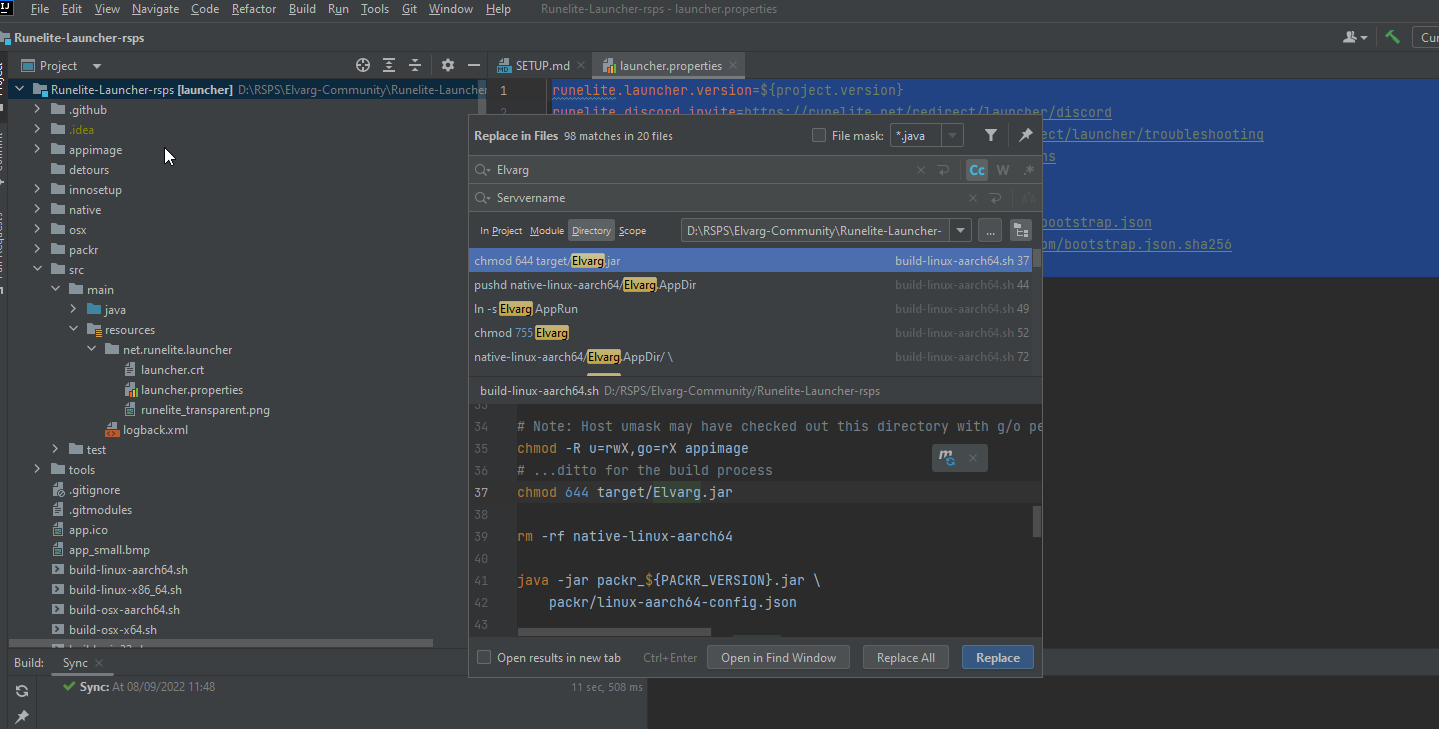This screenshot has height=729, width=1439.
Task: Select Module search scope
Action: (x=547, y=231)
